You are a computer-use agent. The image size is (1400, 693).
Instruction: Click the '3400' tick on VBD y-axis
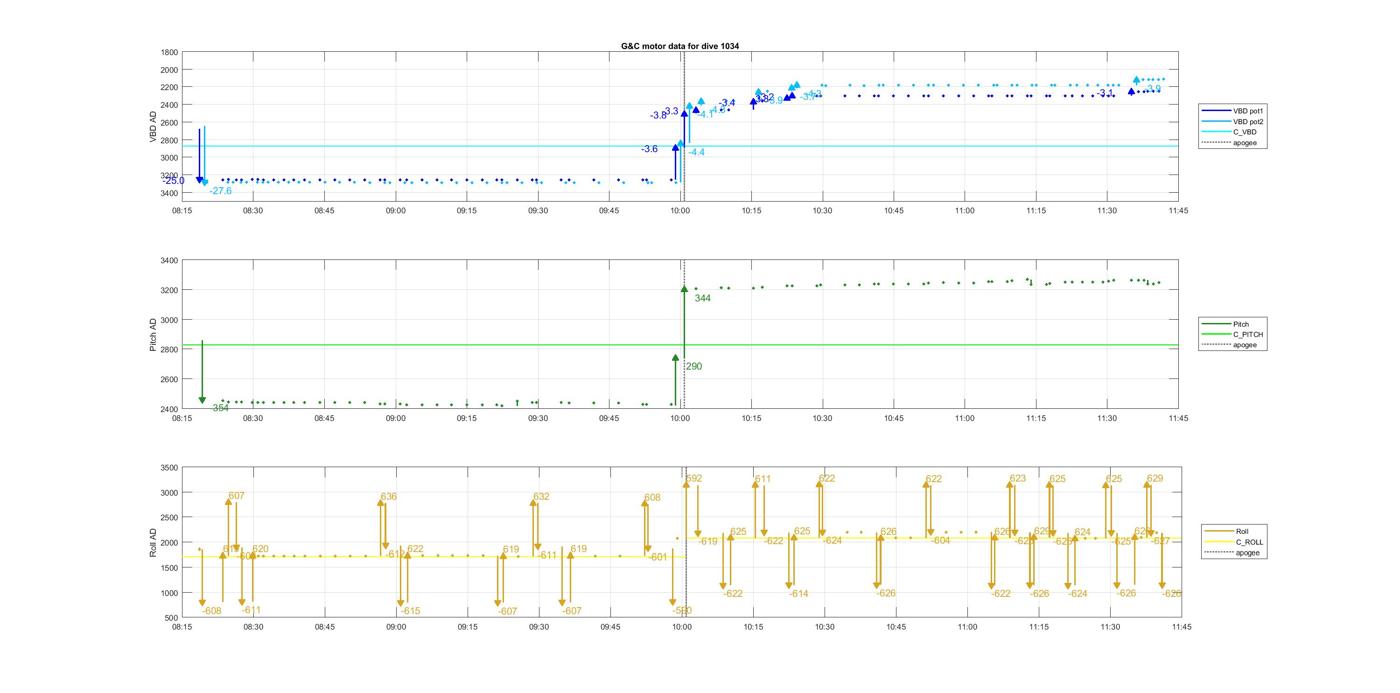170,193
